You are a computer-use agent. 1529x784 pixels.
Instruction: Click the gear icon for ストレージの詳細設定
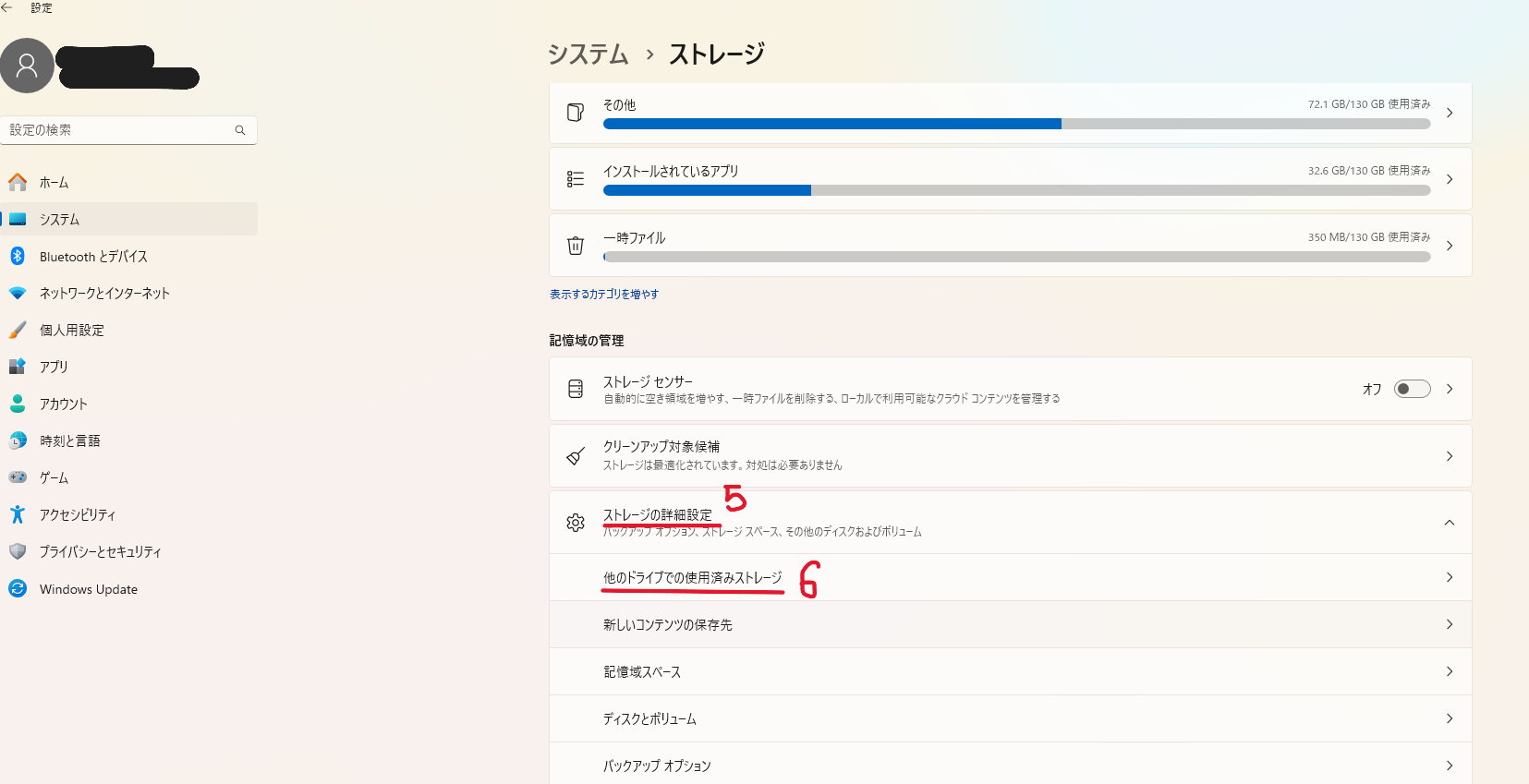pyautogui.click(x=576, y=523)
